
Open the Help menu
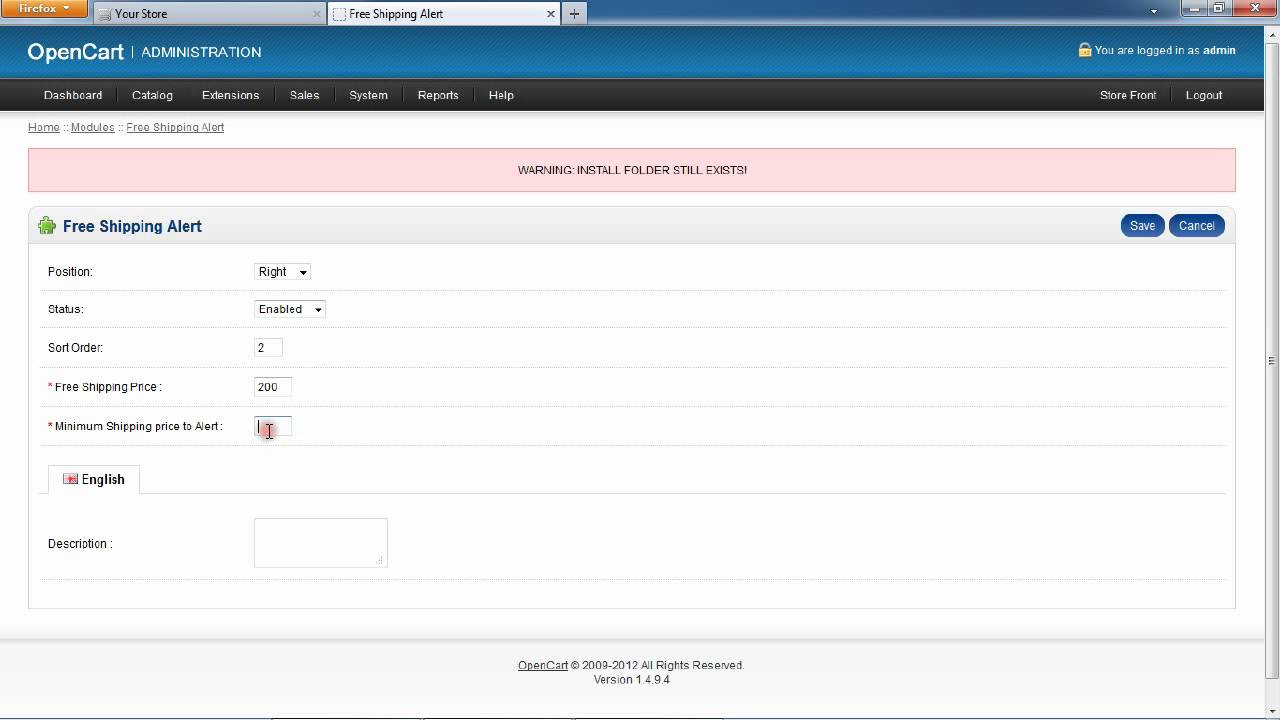coord(501,95)
